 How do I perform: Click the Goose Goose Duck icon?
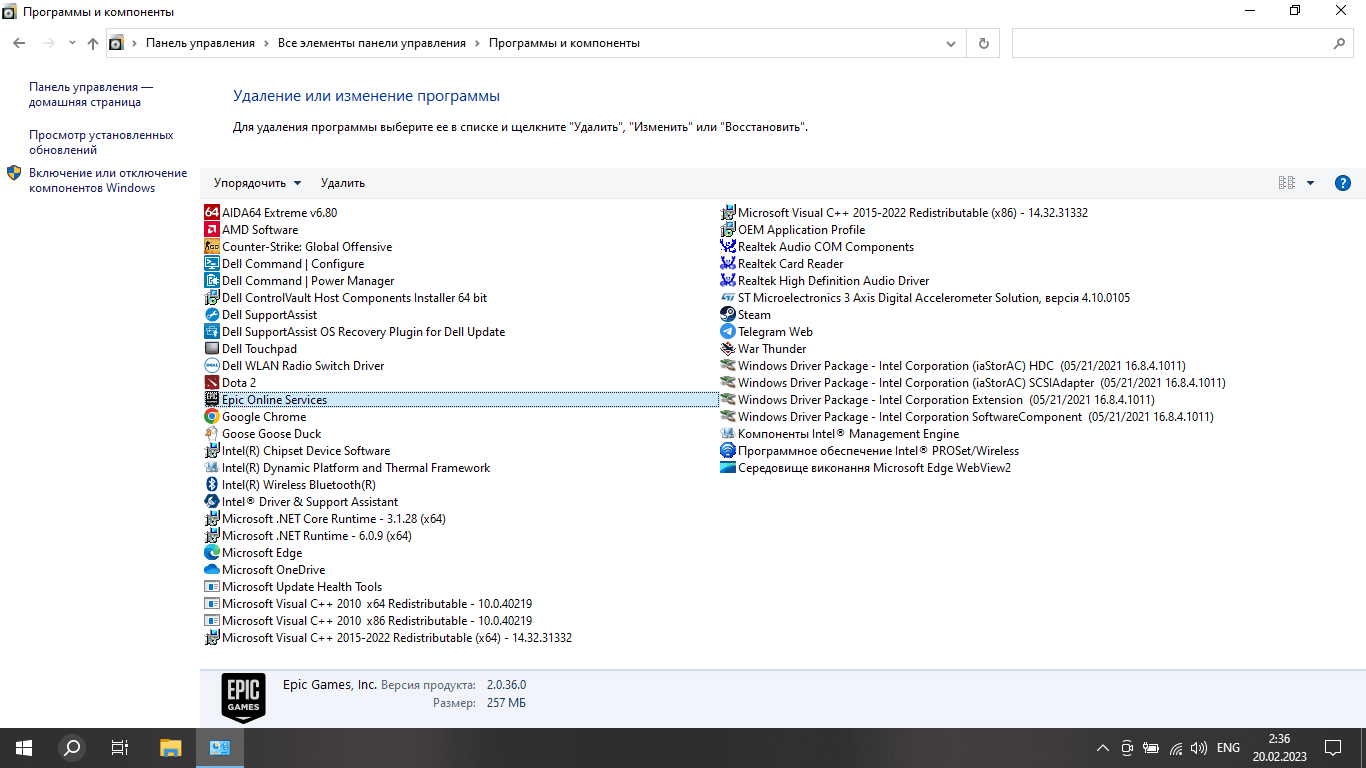click(x=211, y=434)
